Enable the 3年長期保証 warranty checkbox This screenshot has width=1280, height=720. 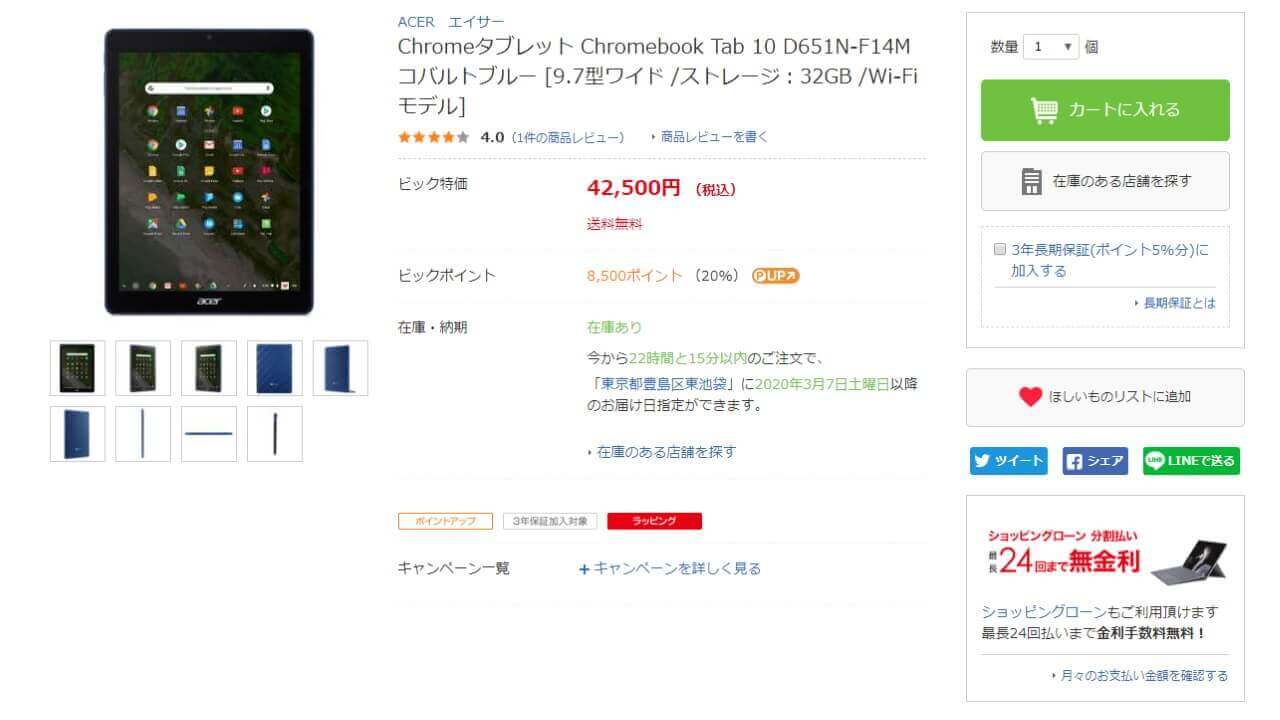pos(999,250)
